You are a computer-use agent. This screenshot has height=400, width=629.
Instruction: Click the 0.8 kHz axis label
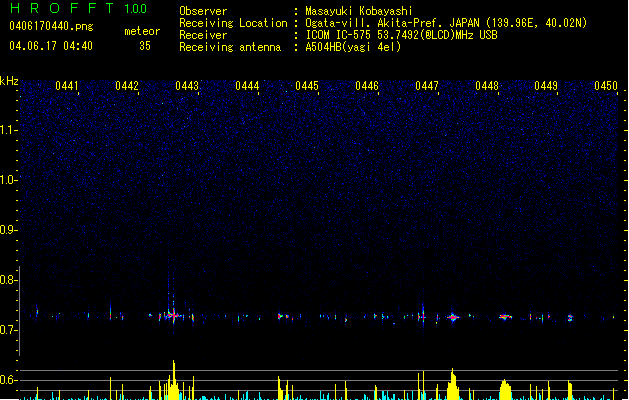pyautogui.click(x=8, y=280)
